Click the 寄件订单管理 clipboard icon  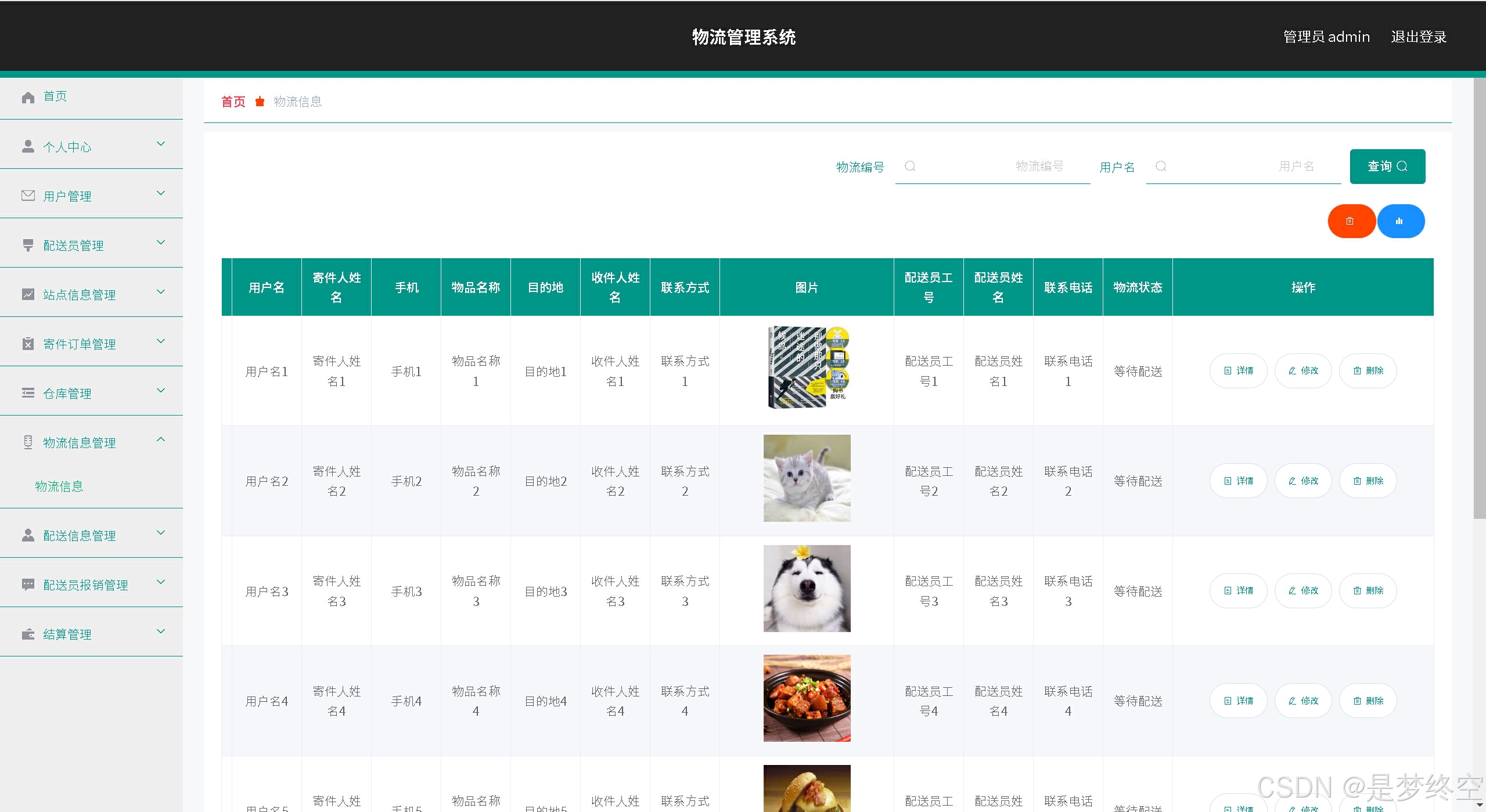[x=28, y=344]
